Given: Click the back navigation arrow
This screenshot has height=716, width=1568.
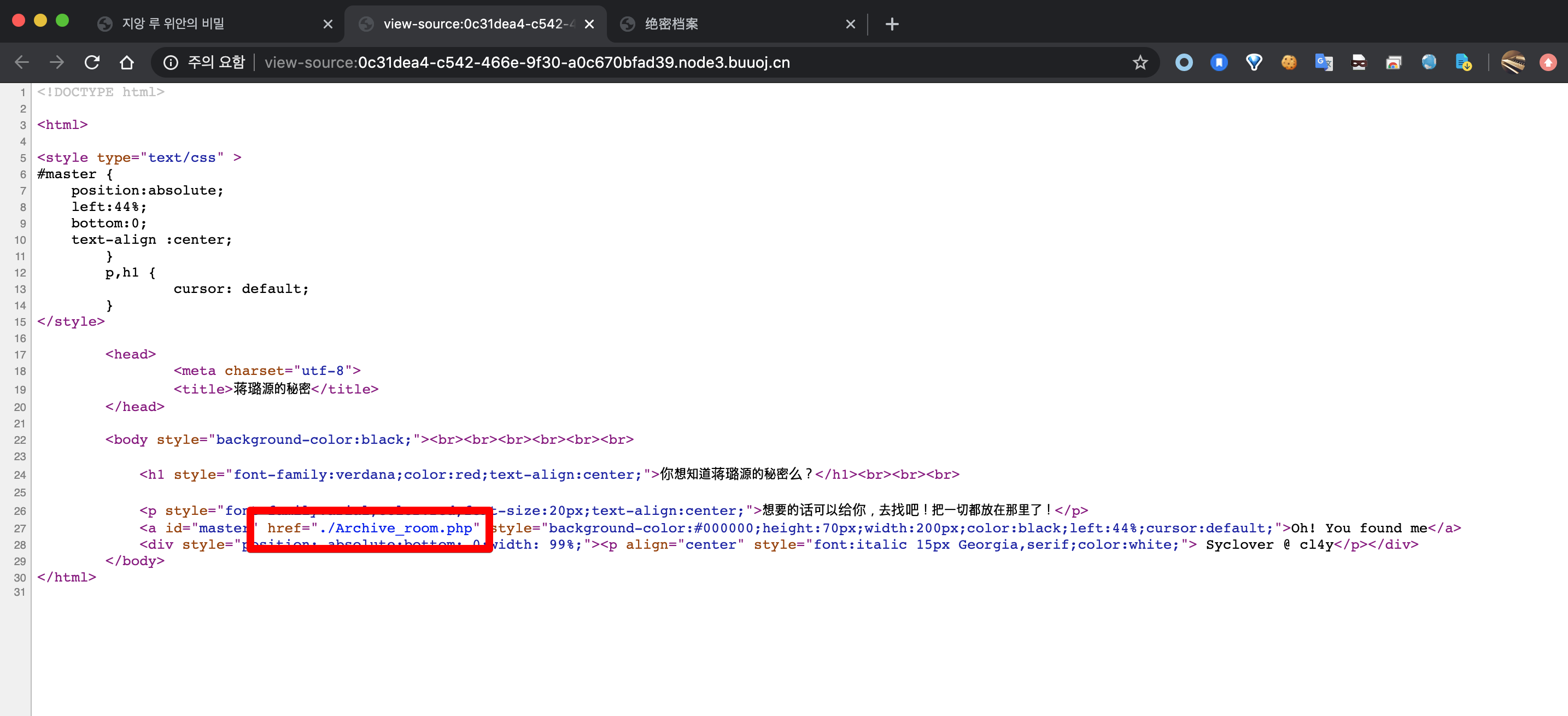Looking at the screenshot, I should [x=22, y=62].
